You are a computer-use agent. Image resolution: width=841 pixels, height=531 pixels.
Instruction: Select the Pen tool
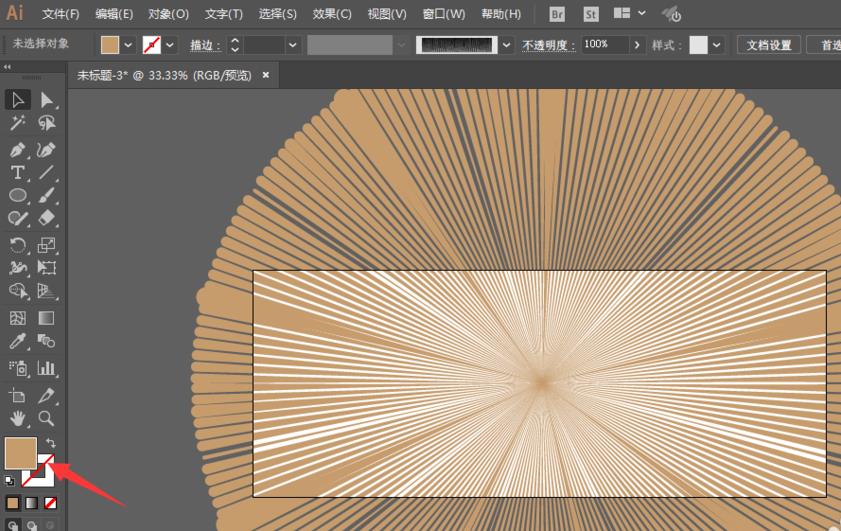pyautogui.click(x=17, y=149)
